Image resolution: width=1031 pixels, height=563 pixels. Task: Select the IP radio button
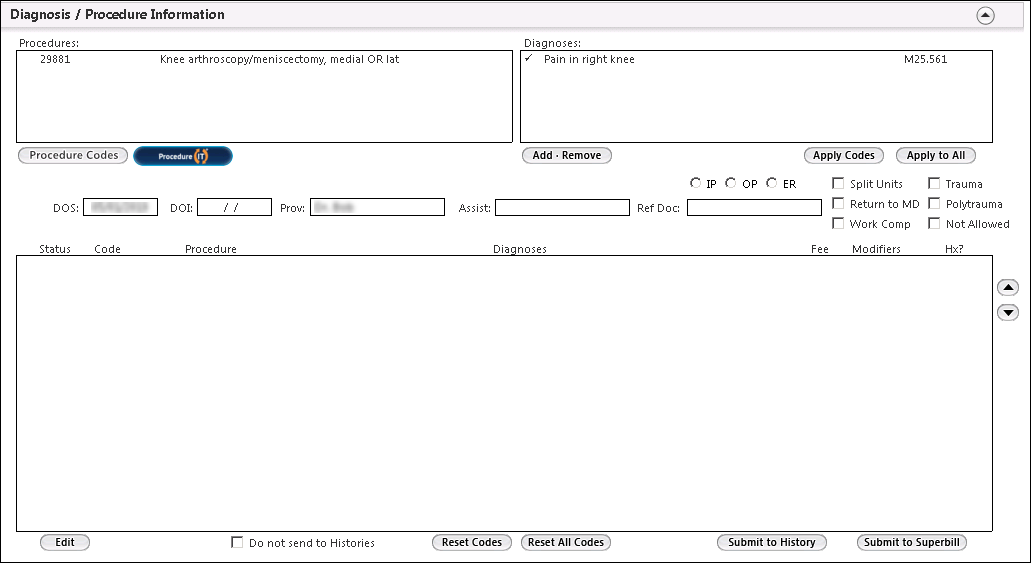[x=695, y=184]
